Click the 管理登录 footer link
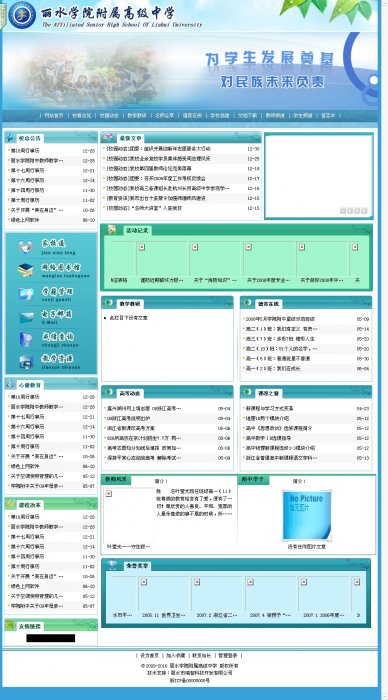The height and width of the screenshot is (700, 388). tap(228, 656)
